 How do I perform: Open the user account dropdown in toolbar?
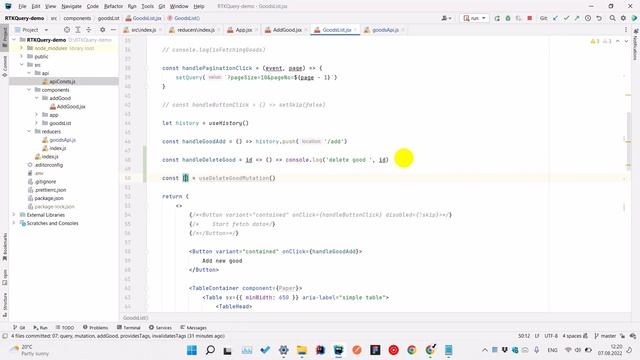click(447, 18)
